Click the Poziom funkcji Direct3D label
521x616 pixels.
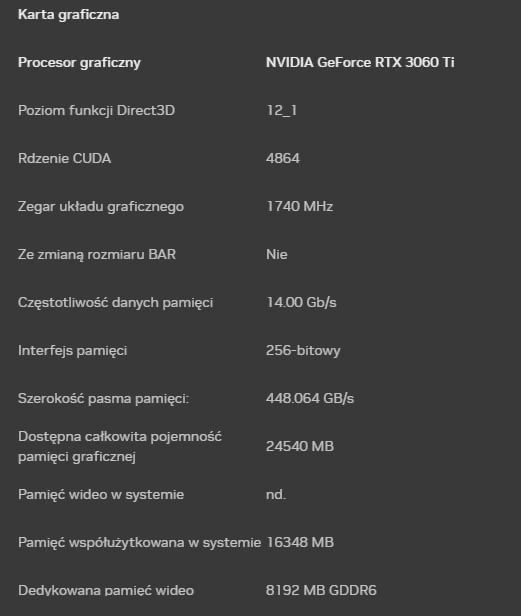tap(96, 110)
